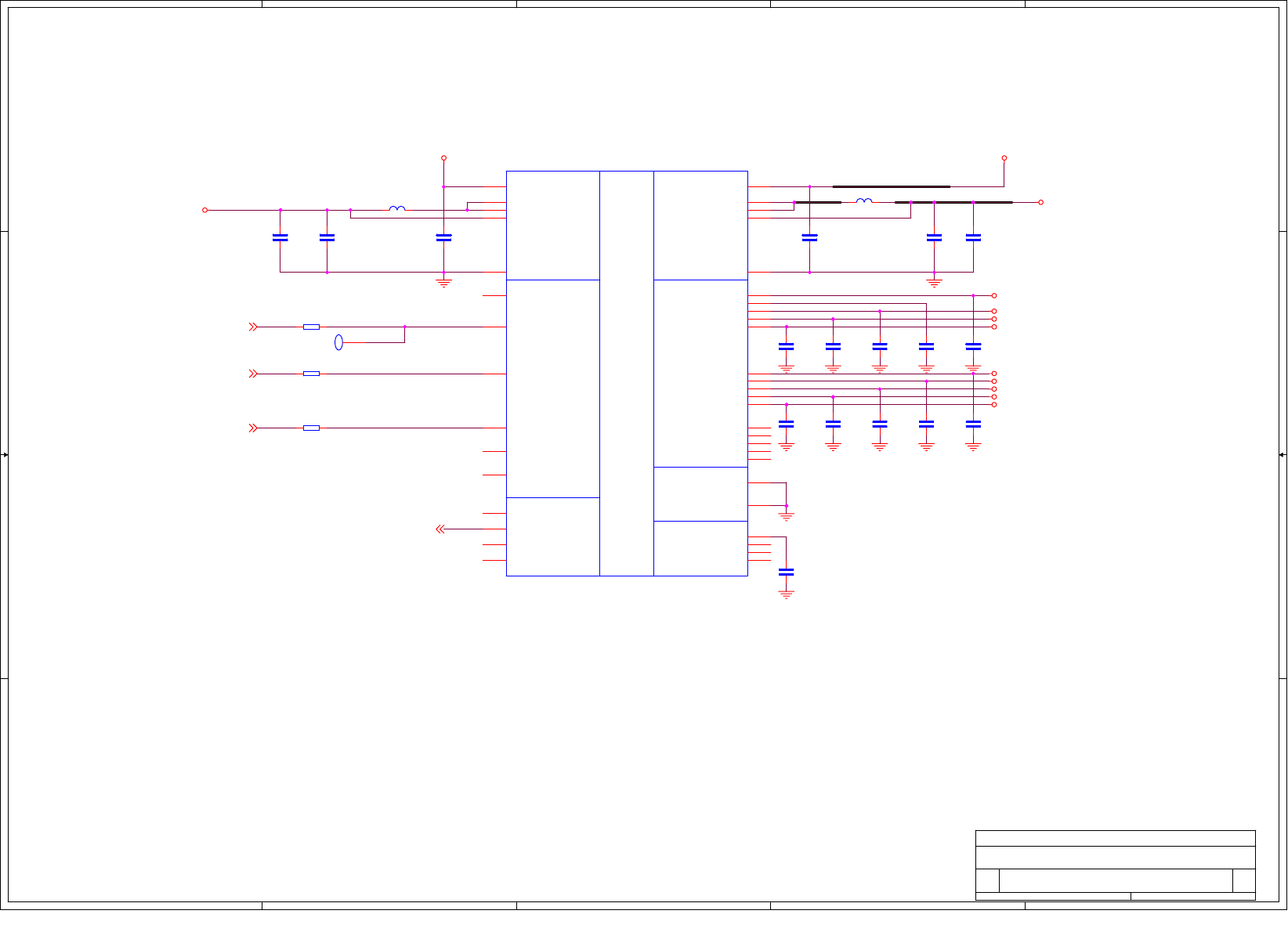Click the power terminal above the IC's upper-left pins
1288x932 pixels.
click(x=443, y=158)
